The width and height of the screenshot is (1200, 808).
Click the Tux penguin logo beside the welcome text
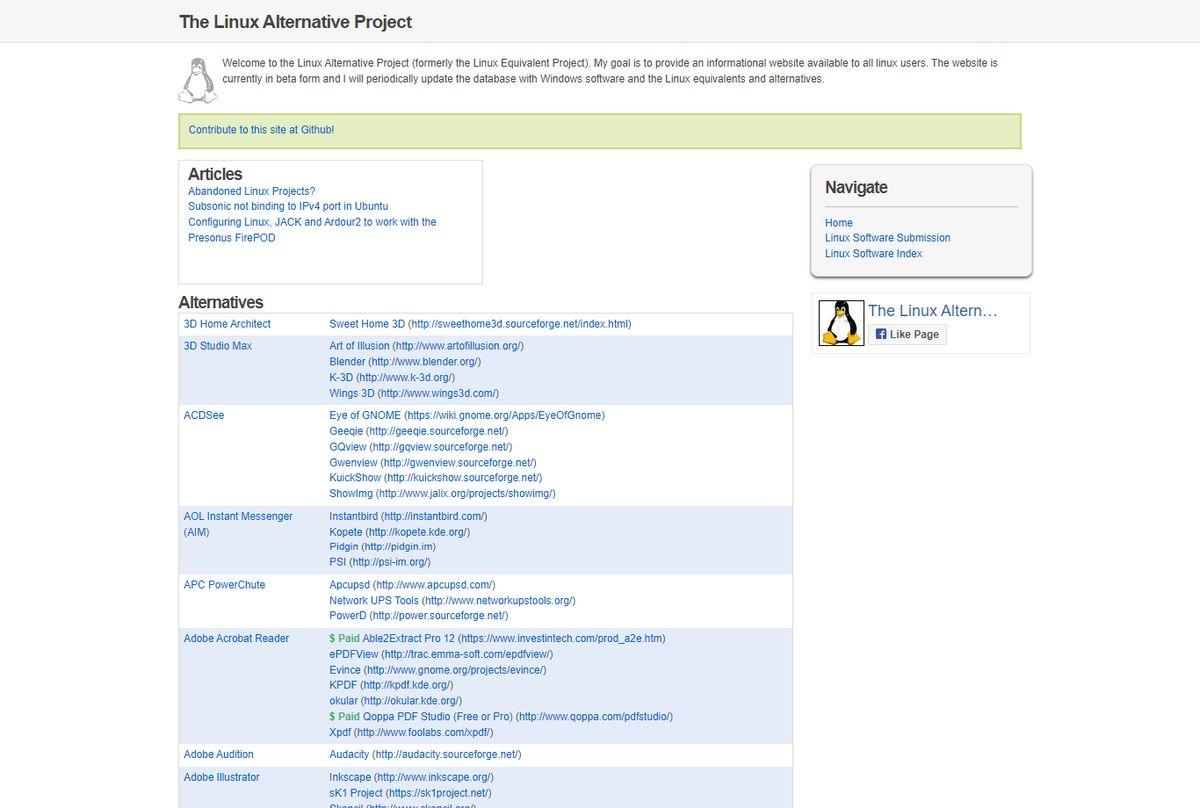[x=197, y=80]
